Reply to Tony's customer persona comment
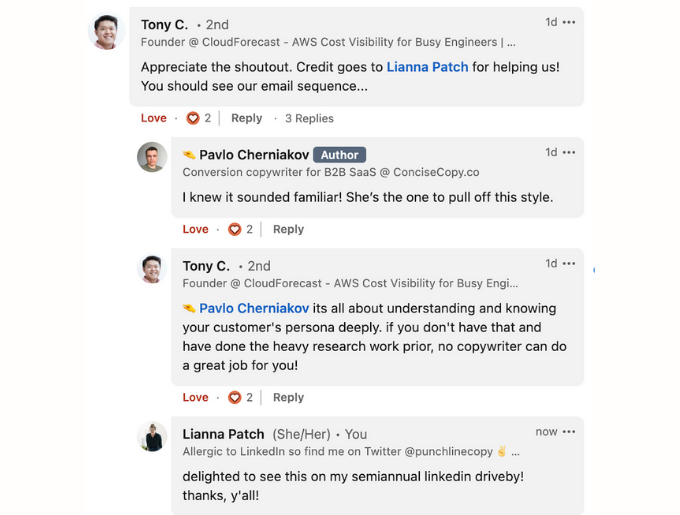 [x=288, y=397]
